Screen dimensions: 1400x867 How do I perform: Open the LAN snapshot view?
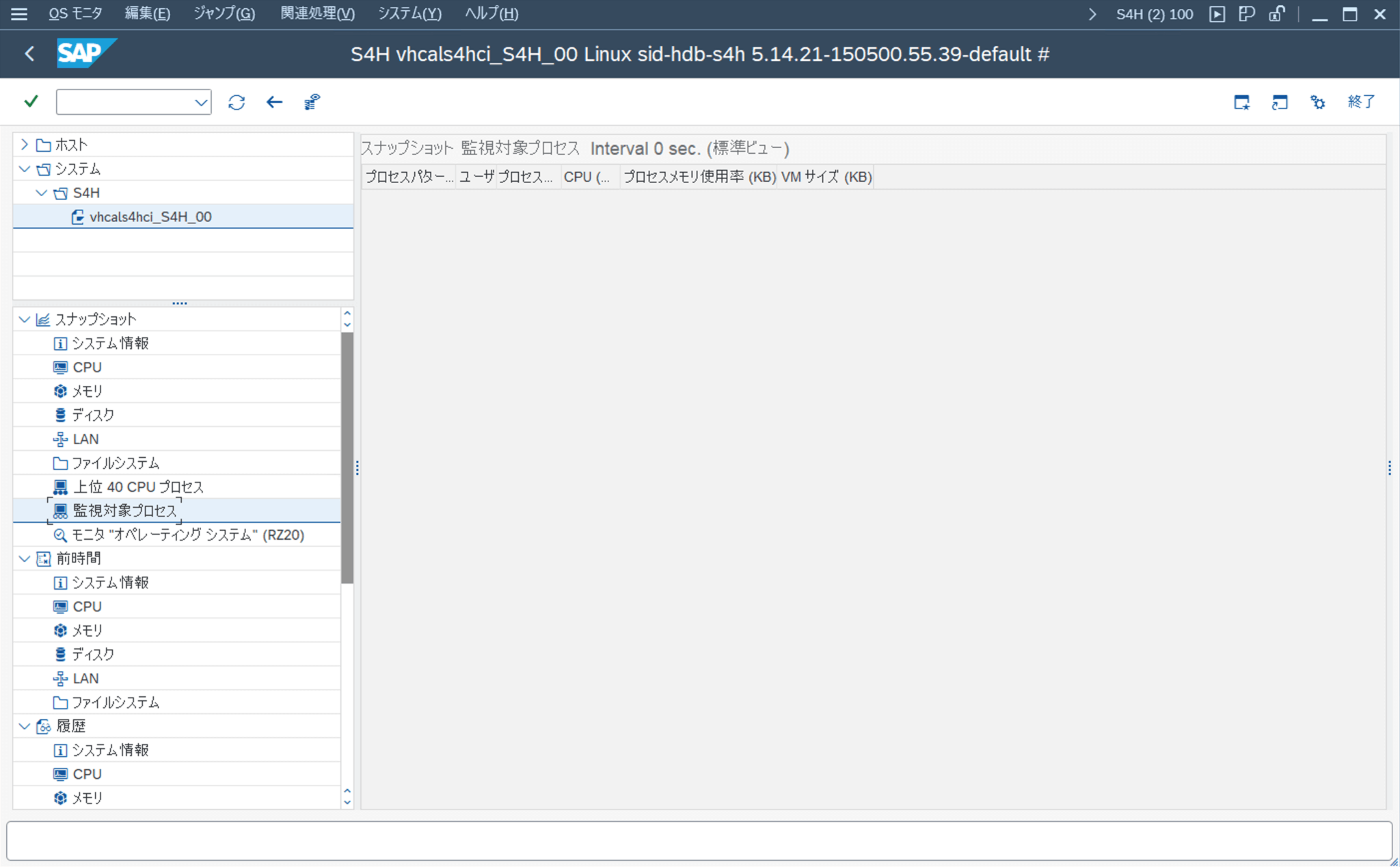point(85,439)
